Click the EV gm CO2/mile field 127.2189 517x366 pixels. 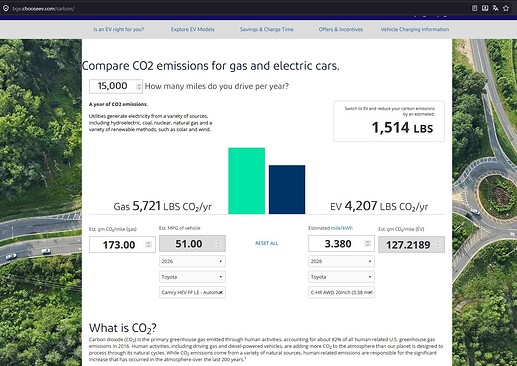(x=411, y=245)
